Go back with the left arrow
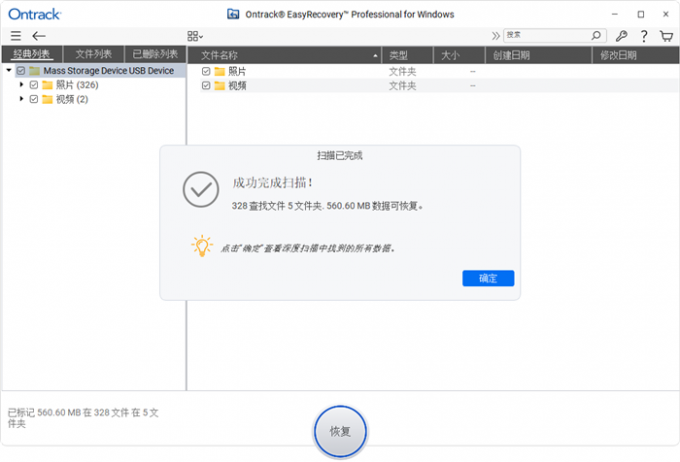The width and height of the screenshot is (680, 462). pyautogui.click(x=39, y=36)
